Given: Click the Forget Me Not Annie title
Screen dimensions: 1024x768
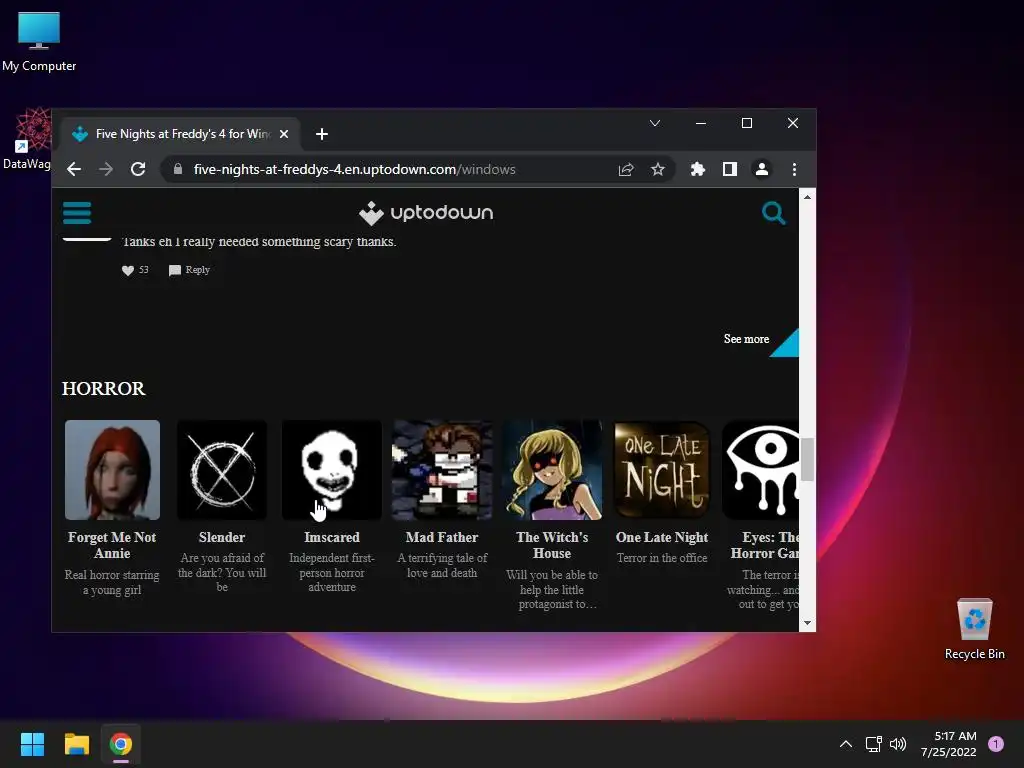Looking at the screenshot, I should pyautogui.click(x=112, y=545).
